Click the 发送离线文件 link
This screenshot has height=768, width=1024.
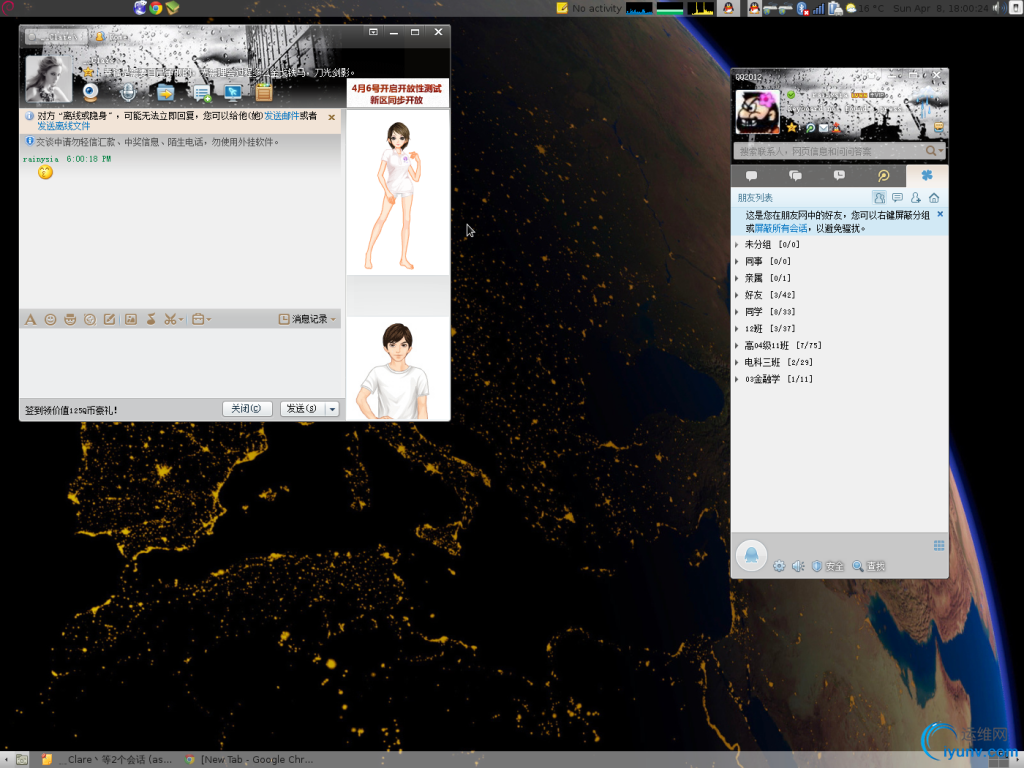63,126
